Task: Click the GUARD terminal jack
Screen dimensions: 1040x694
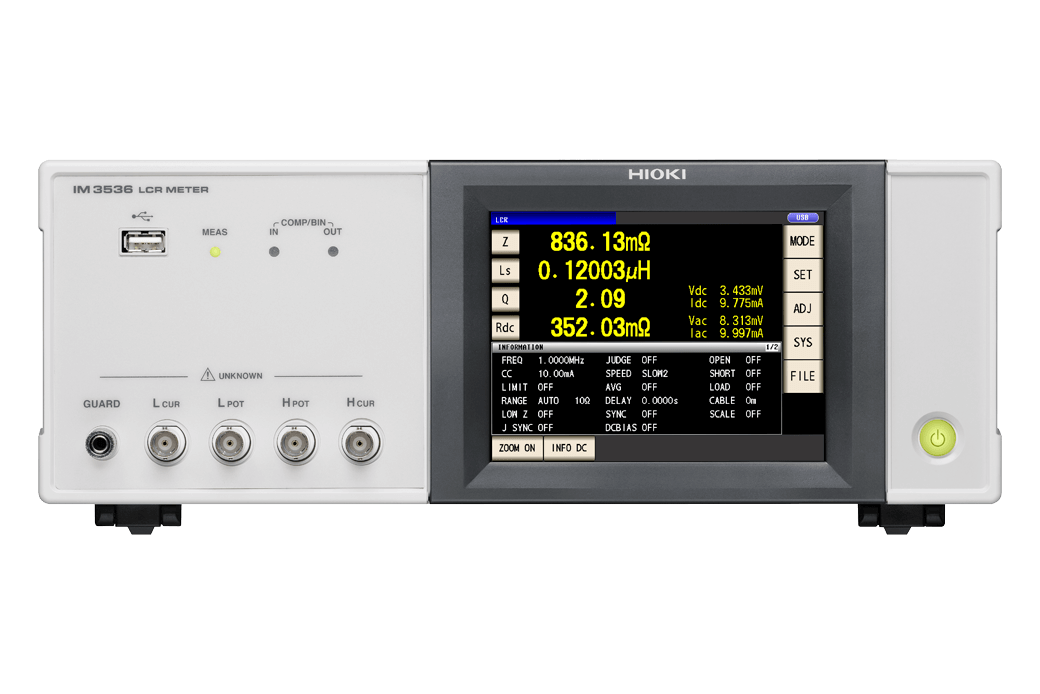Action: pos(101,441)
